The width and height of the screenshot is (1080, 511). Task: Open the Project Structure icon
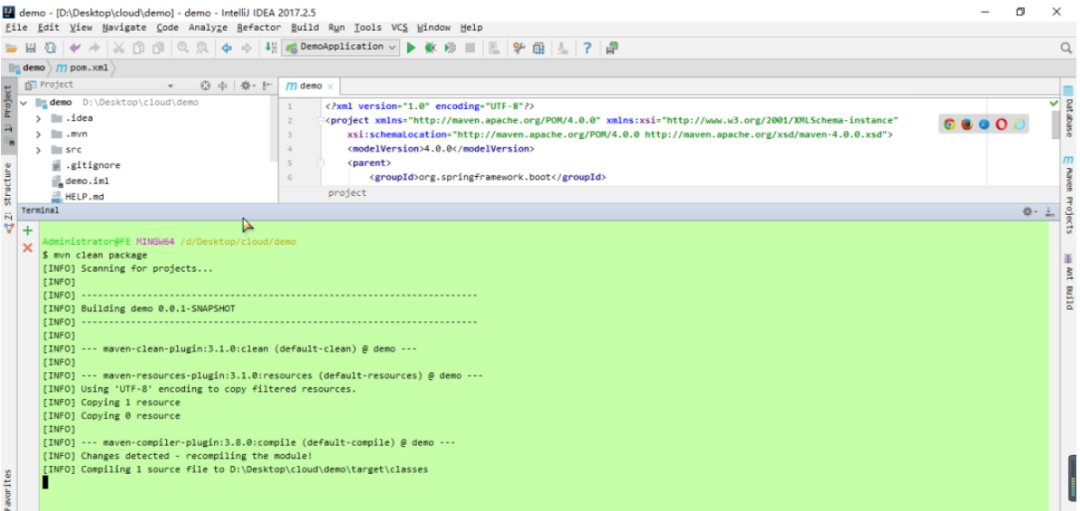pos(539,48)
